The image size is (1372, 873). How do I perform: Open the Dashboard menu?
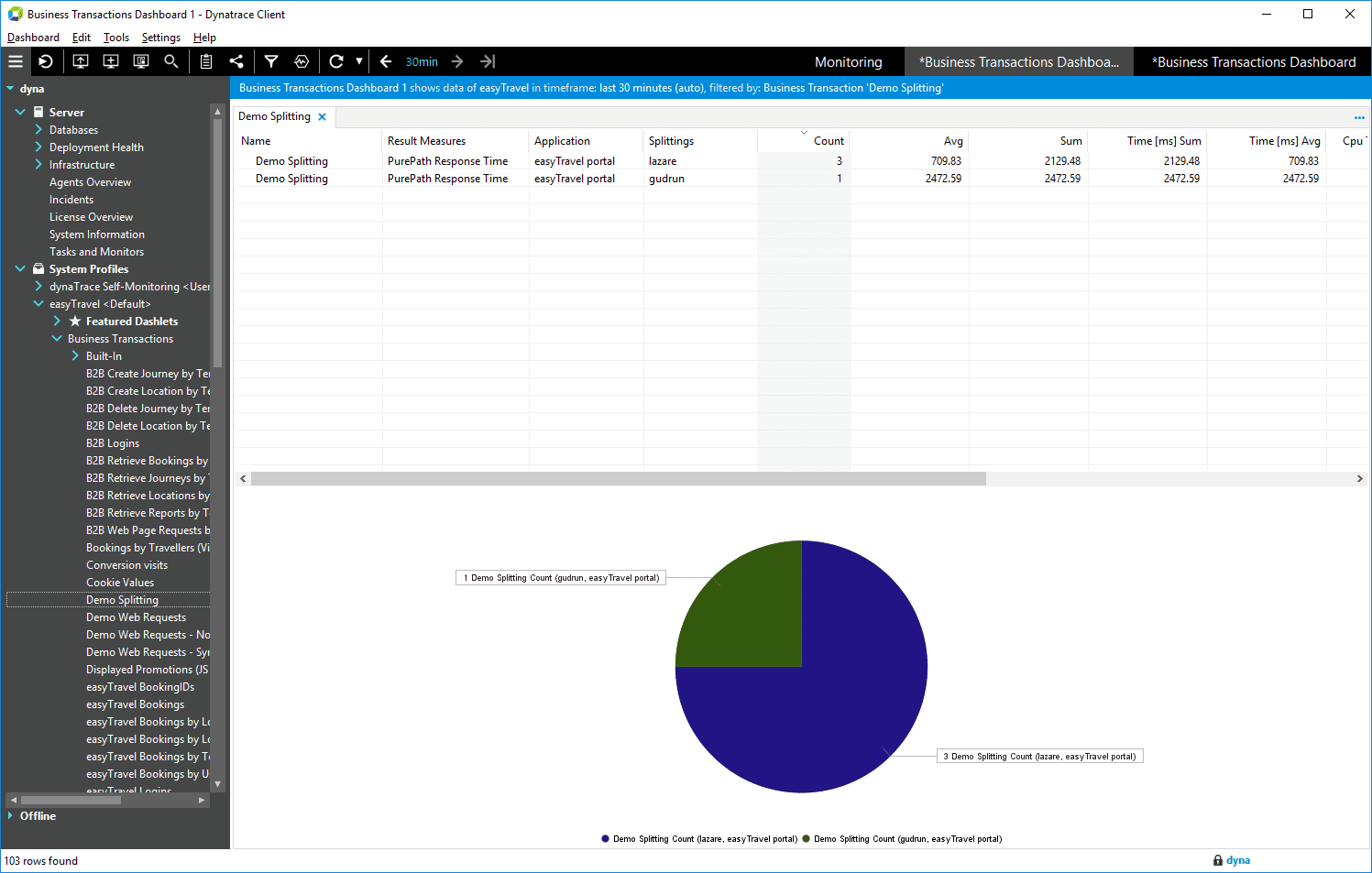pos(33,38)
